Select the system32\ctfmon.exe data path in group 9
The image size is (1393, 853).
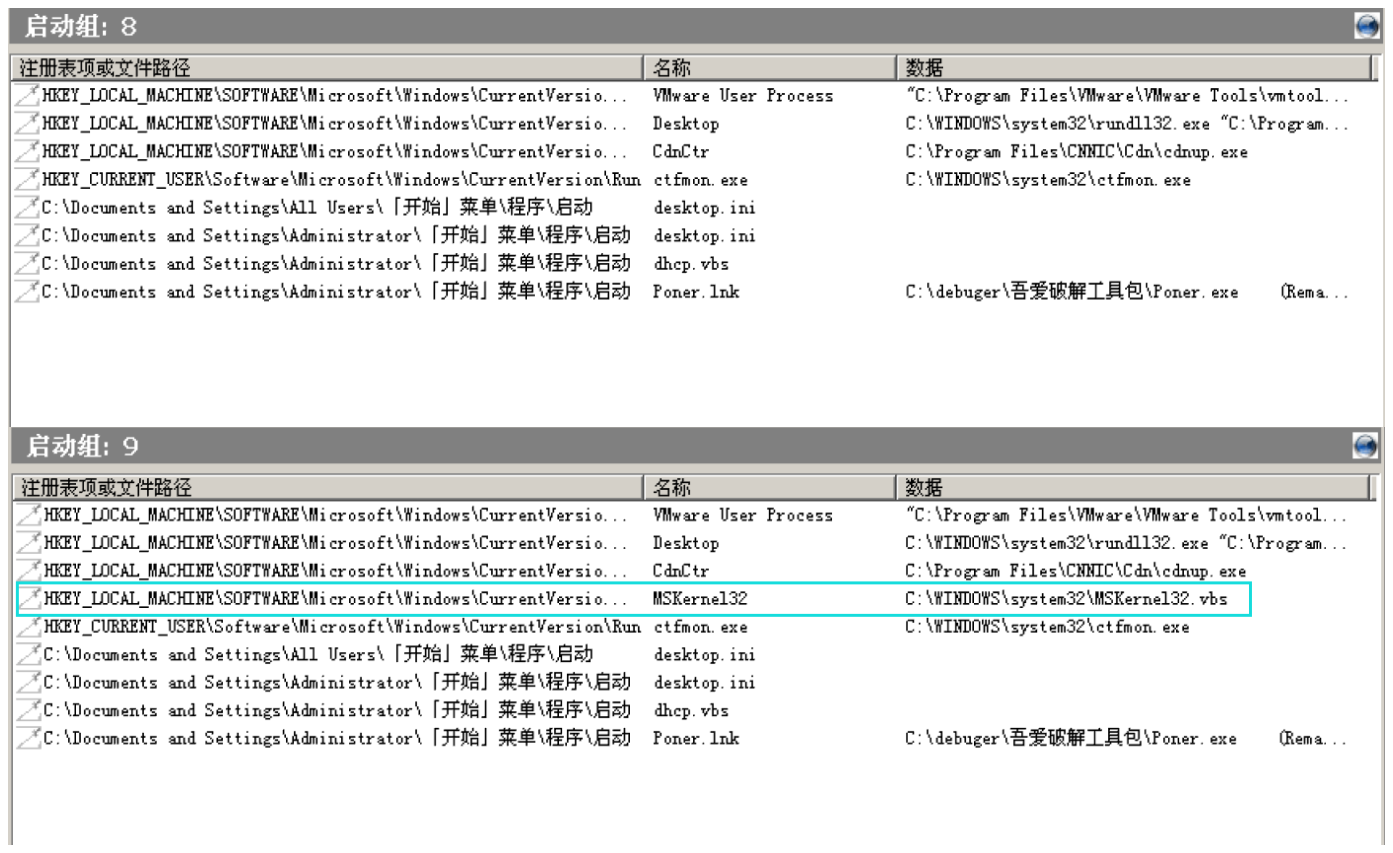1048,627
